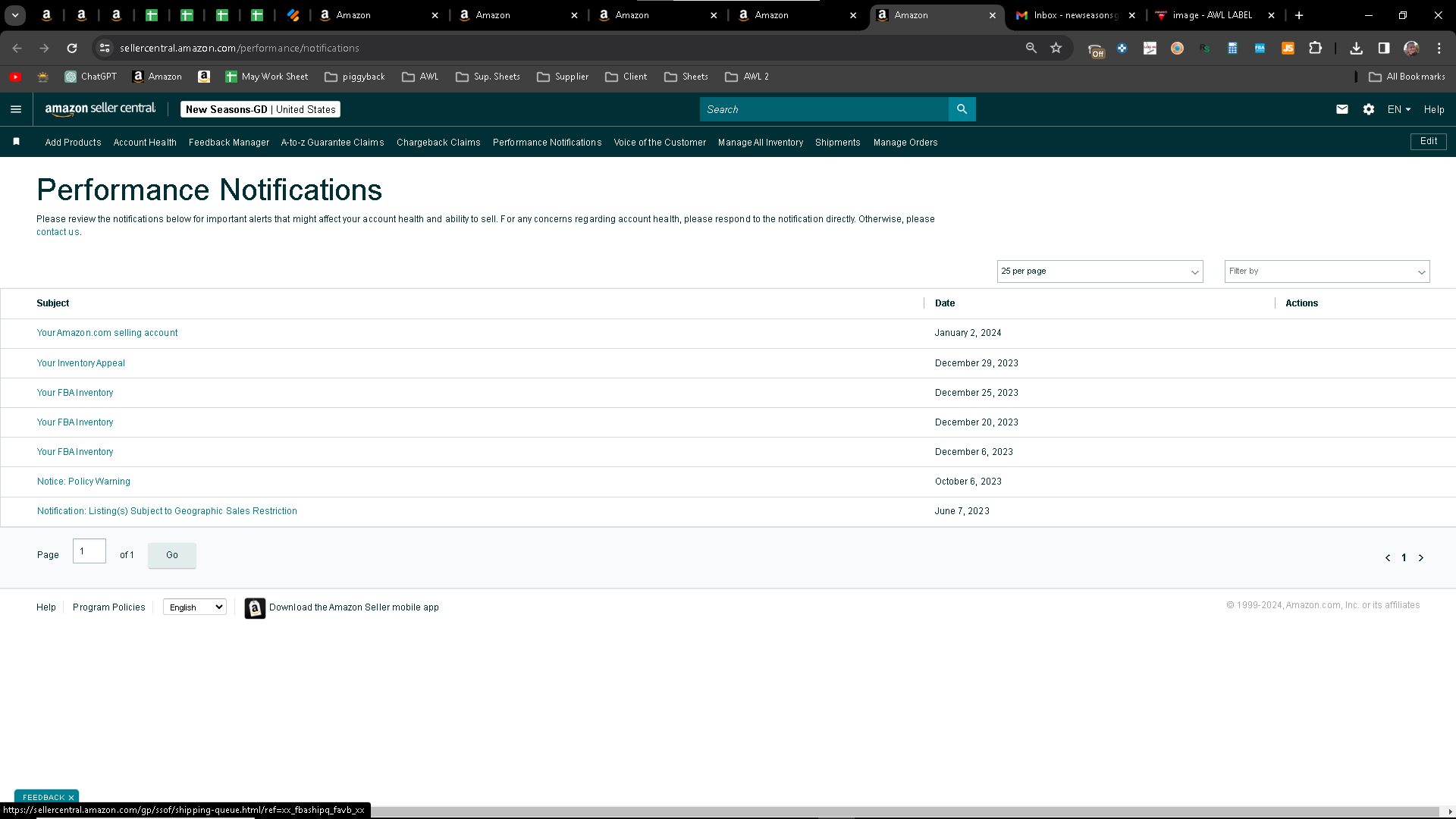Open the messages envelope icon
Viewport: 1456px width, 819px height.
point(1342,109)
